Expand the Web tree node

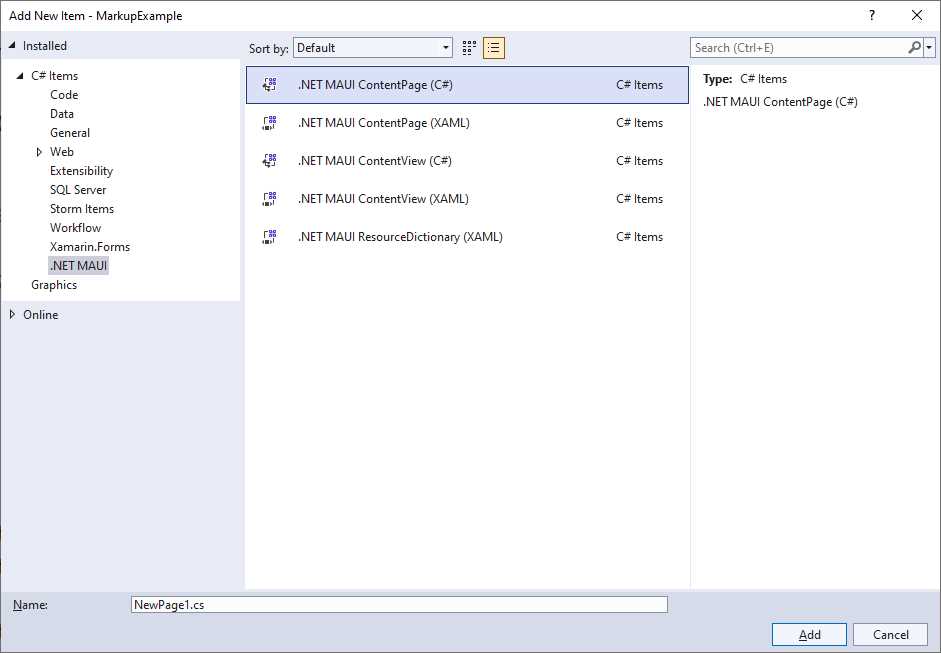39,151
